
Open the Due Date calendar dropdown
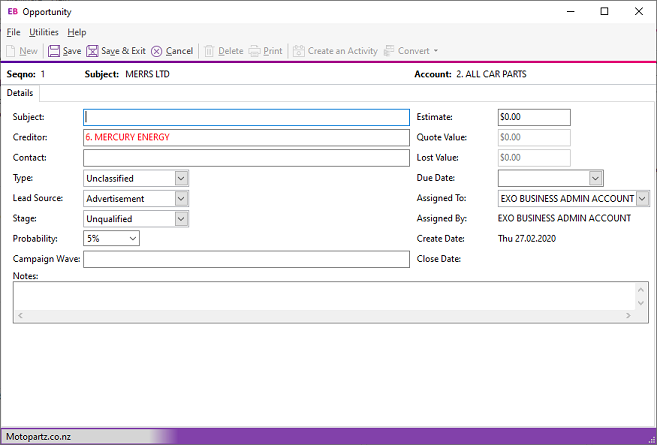click(x=595, y=178)
